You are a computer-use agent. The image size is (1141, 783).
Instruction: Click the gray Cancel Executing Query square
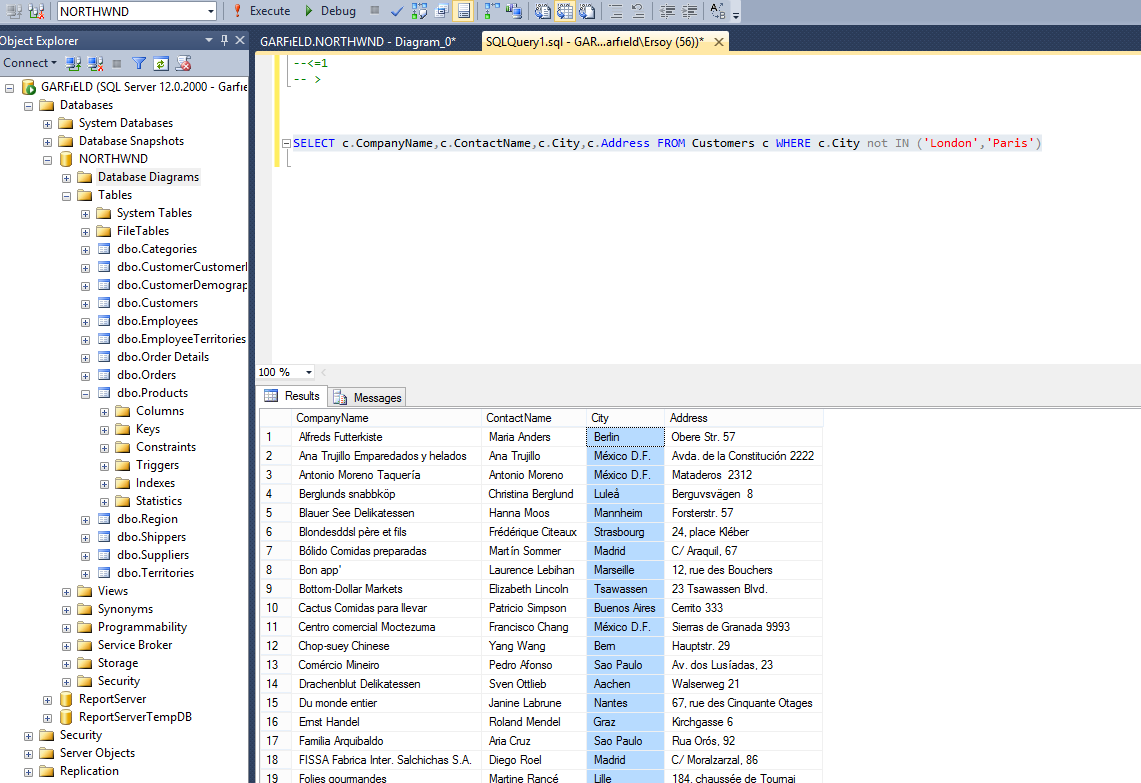[x=375, y=10]
